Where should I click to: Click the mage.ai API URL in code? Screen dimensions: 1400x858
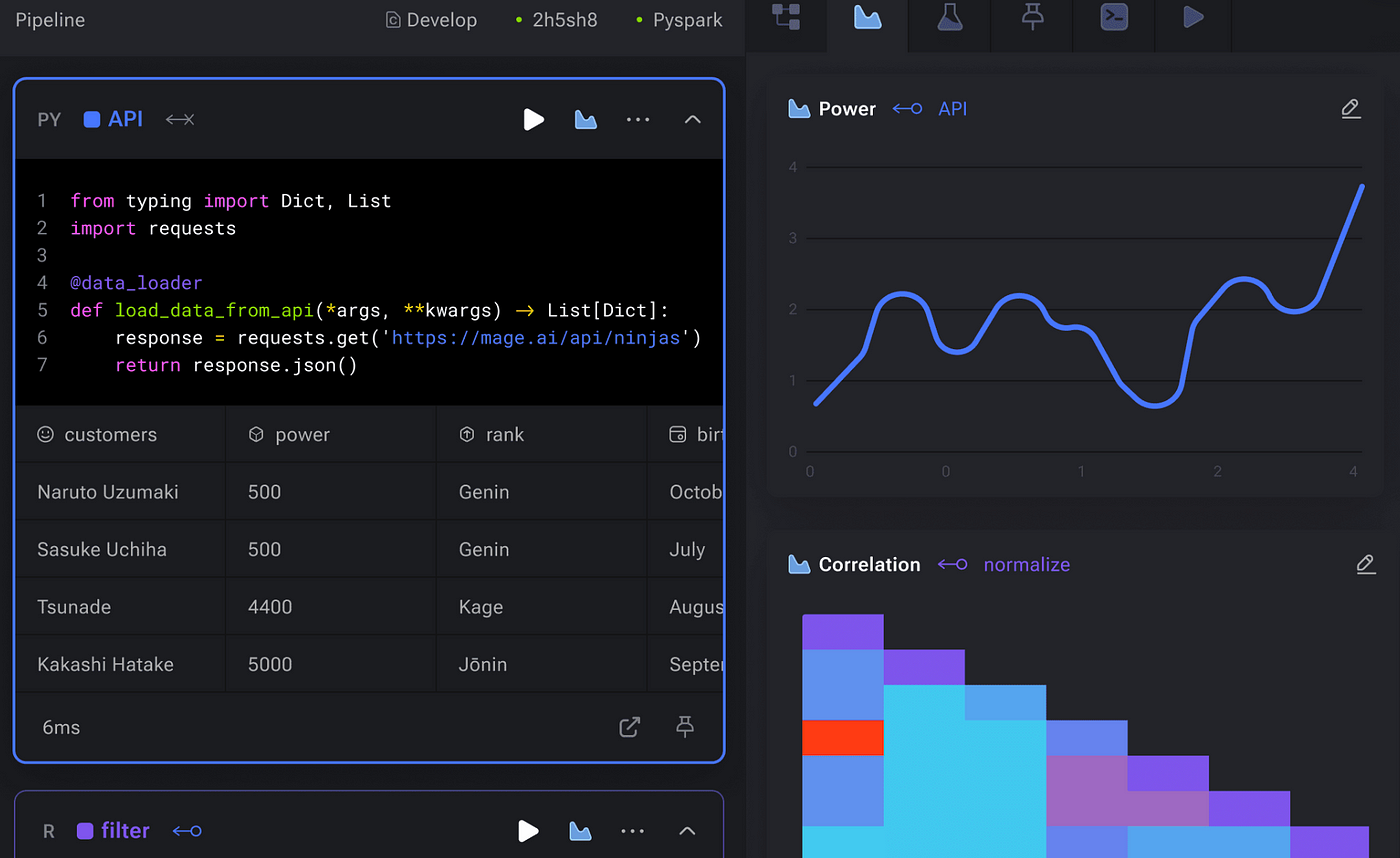coord(537,338)
